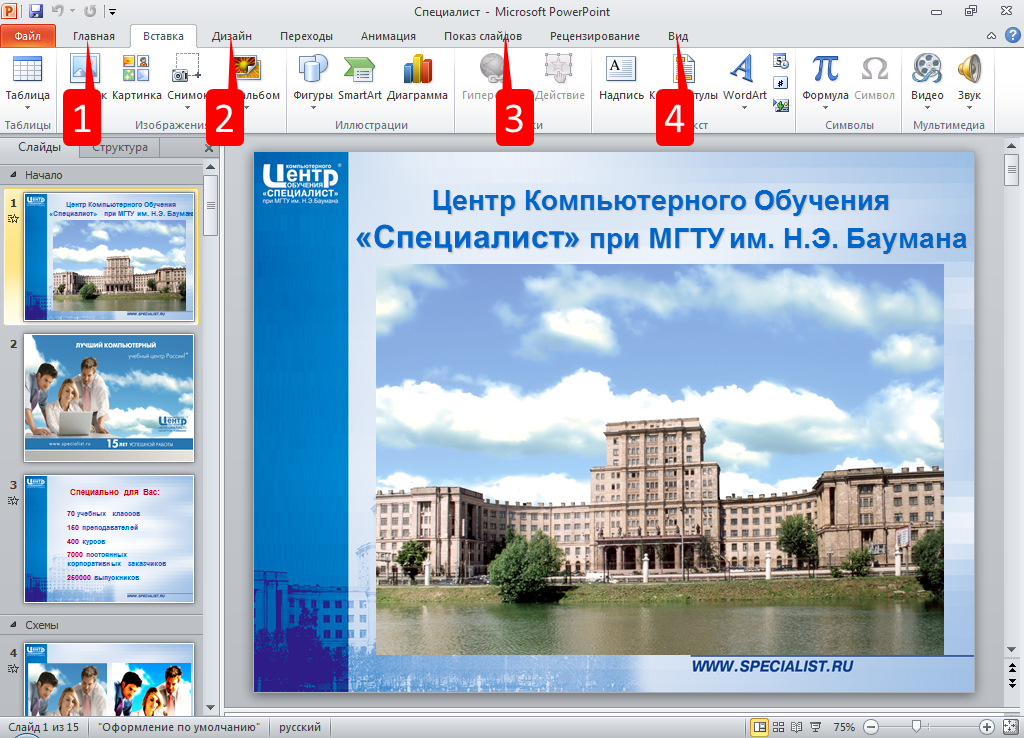
Task: Open the Видео insert dropdown
Action: (x=927, y=107)
